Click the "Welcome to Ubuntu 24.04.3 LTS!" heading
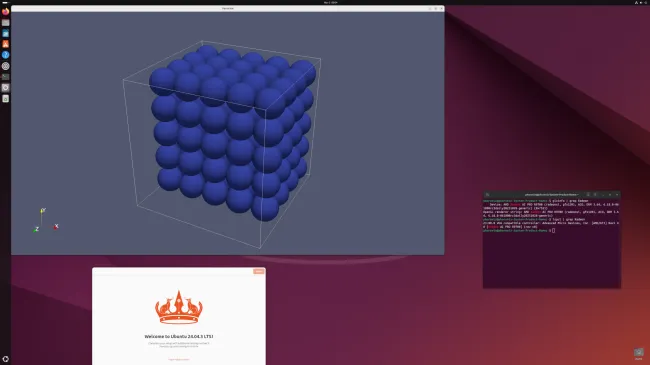Viewport: 650px width, 365px height. tap(179, 336)
